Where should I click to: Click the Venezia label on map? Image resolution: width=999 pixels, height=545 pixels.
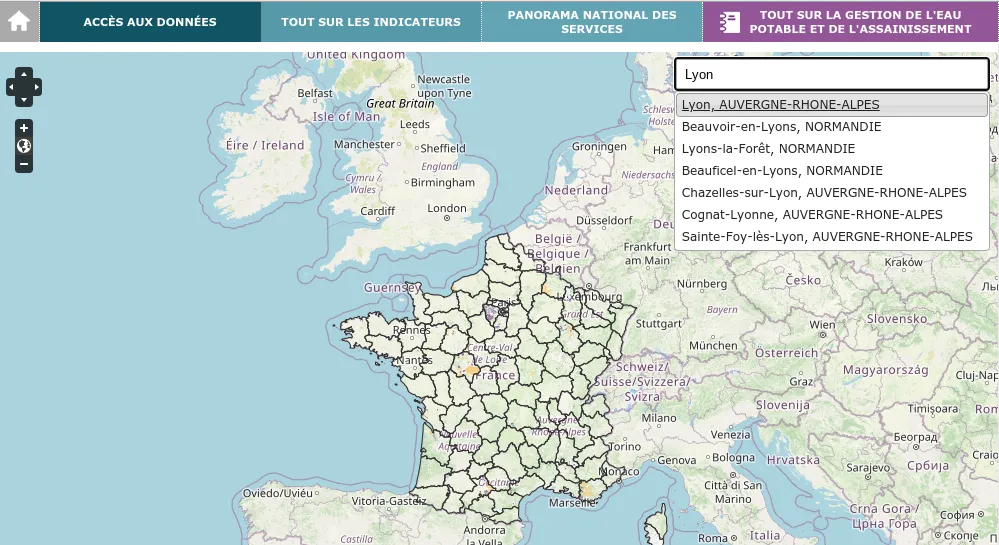(x=731, y=435)
